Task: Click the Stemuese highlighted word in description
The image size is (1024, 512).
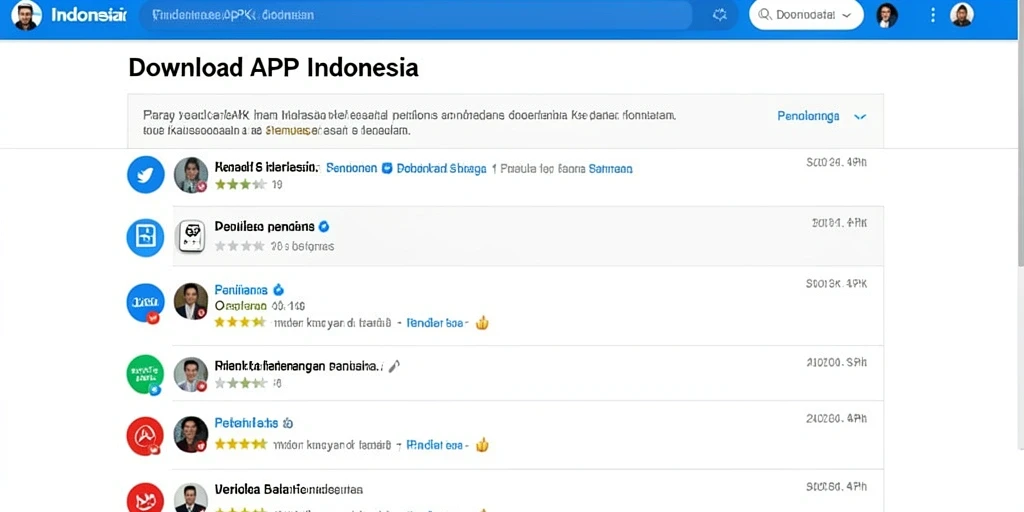Action: point(292,131)
